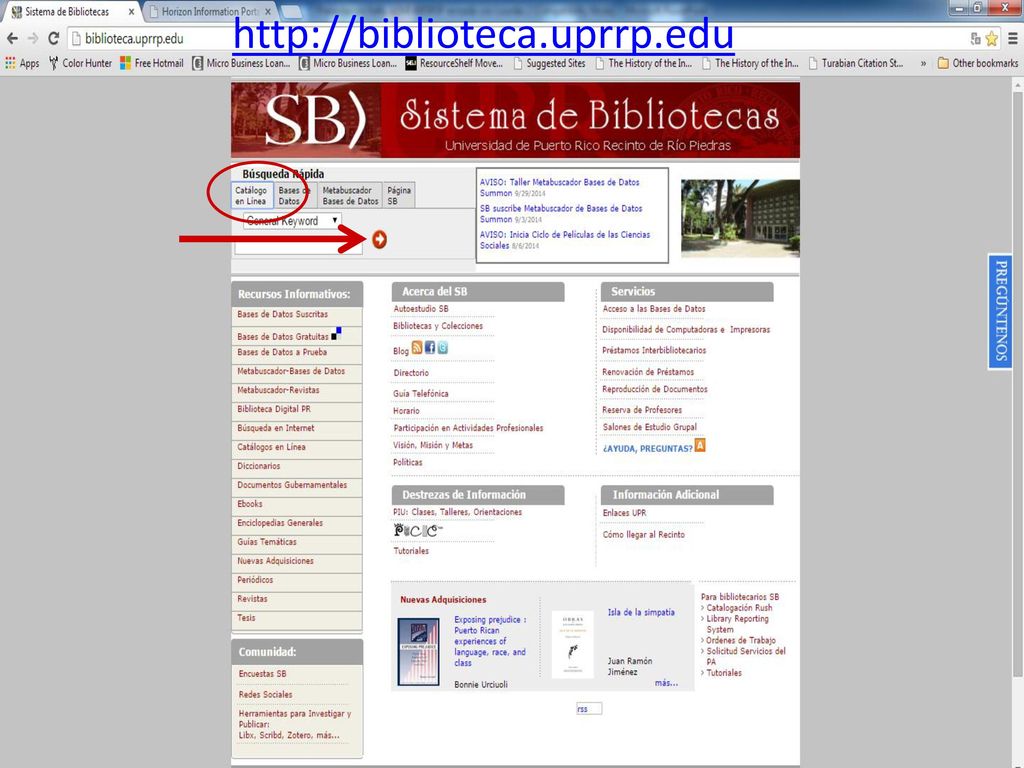Reload the page with the refresh icon
1024x768 pixels.
pyautogui.click(x=54, y=39)
